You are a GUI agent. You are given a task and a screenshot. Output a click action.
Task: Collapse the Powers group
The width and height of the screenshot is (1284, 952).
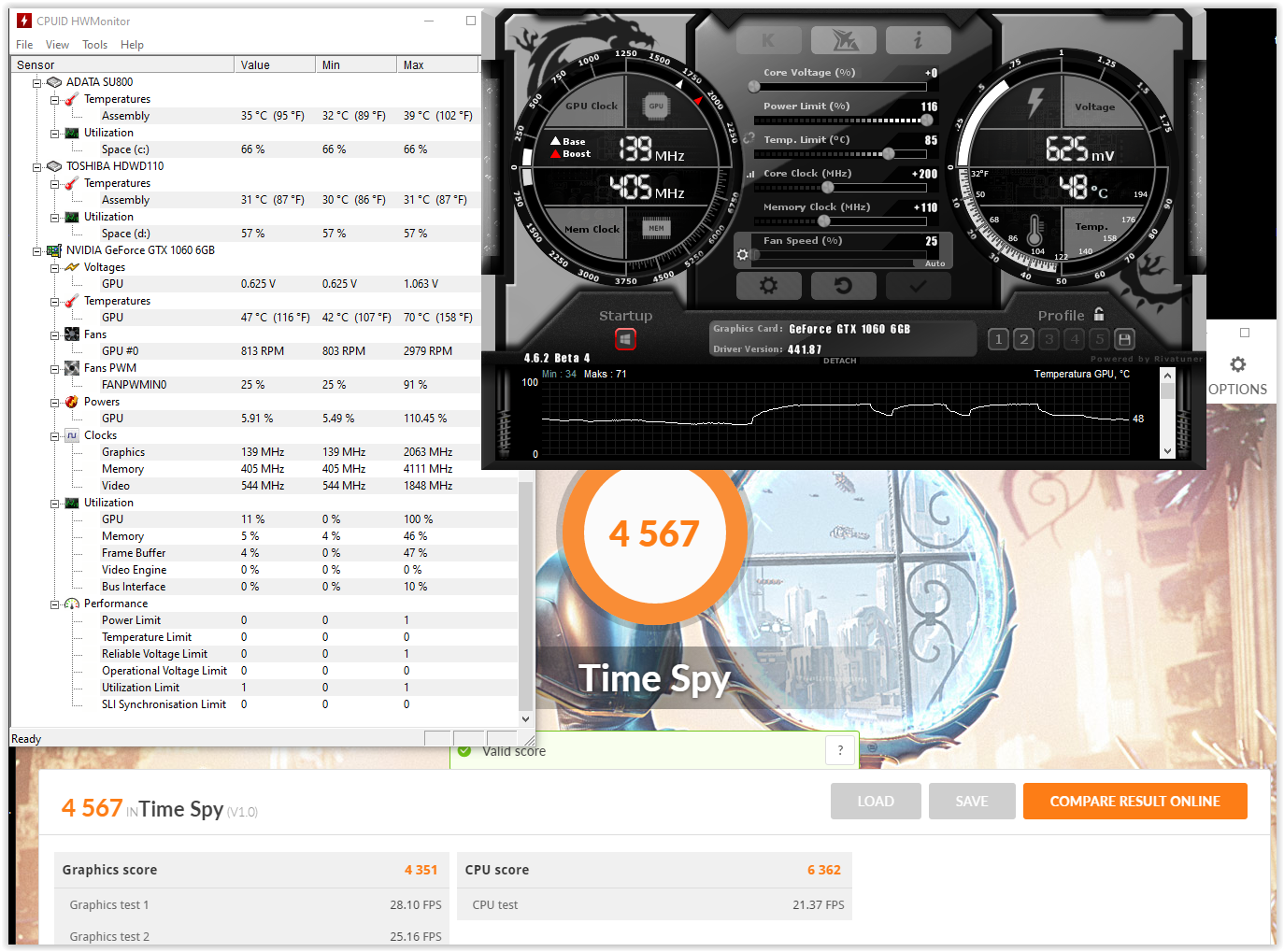click(55, 402)
